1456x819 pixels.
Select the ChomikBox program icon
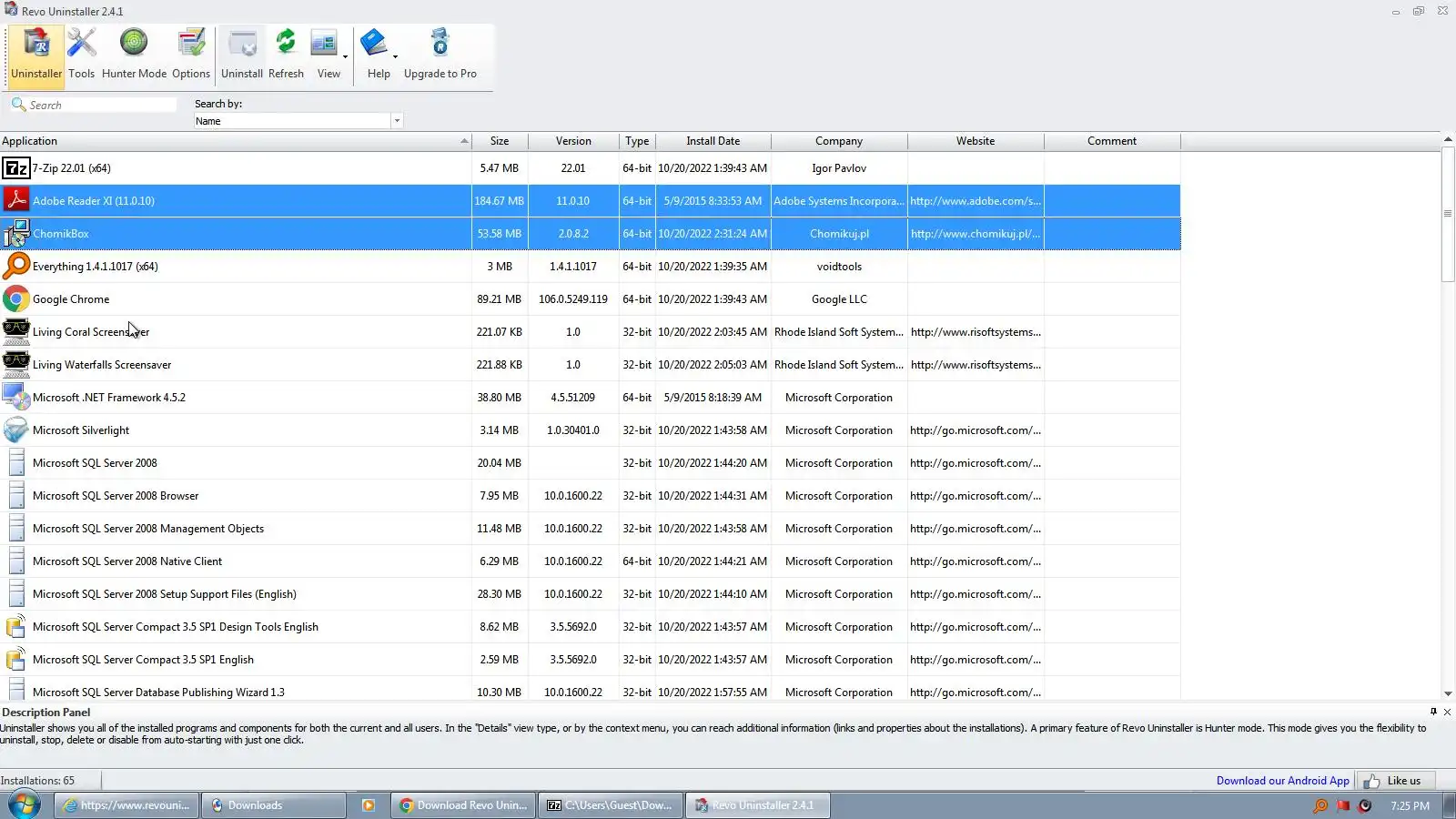(x=16, y=234)
